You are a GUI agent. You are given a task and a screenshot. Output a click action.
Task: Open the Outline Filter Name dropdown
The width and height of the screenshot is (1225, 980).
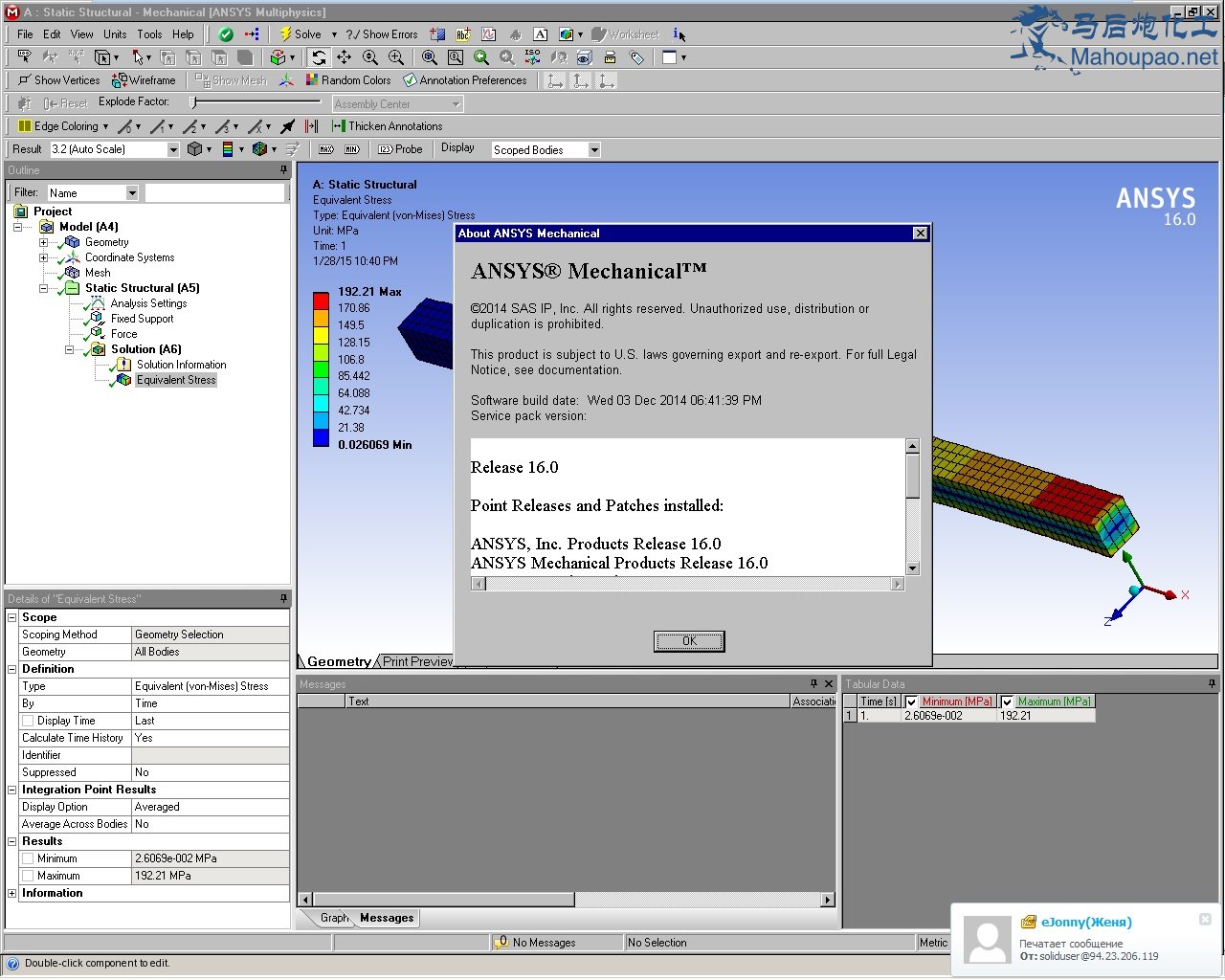[132, 193]
